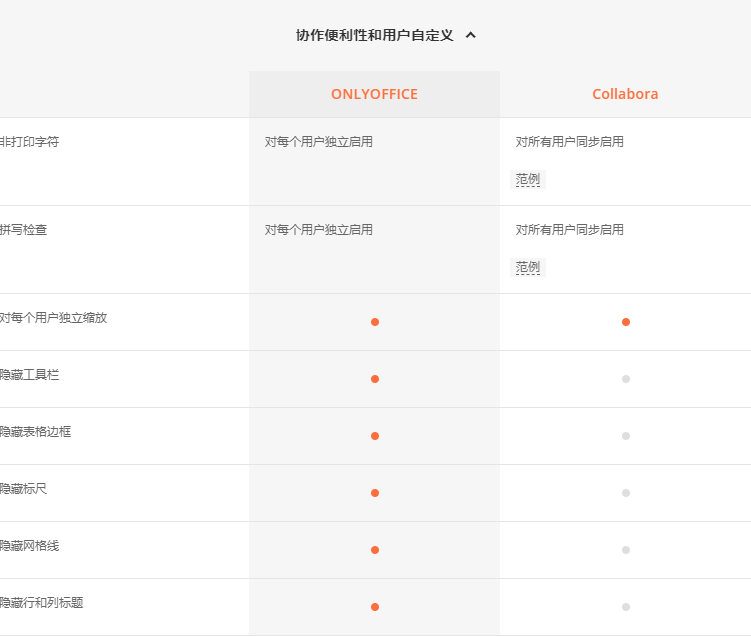Viewport: 751px width, 636px height.
Task: Click the 隐藏网格线 row label
Action: (29, 546)
